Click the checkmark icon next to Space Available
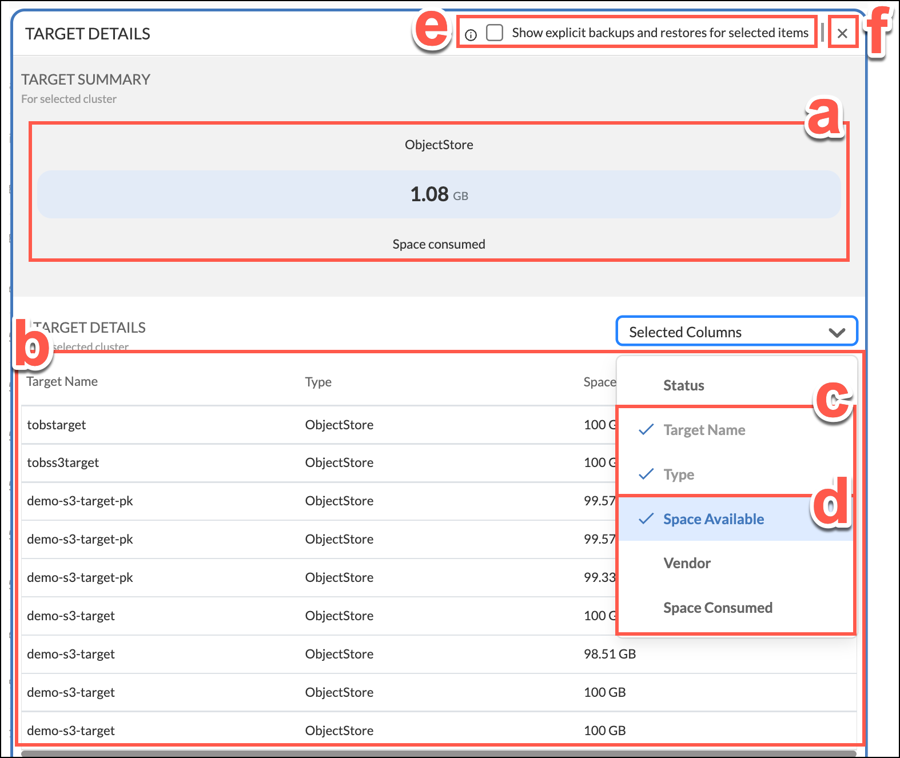Screen dimensions: 900x758 (x=645, y=519)
